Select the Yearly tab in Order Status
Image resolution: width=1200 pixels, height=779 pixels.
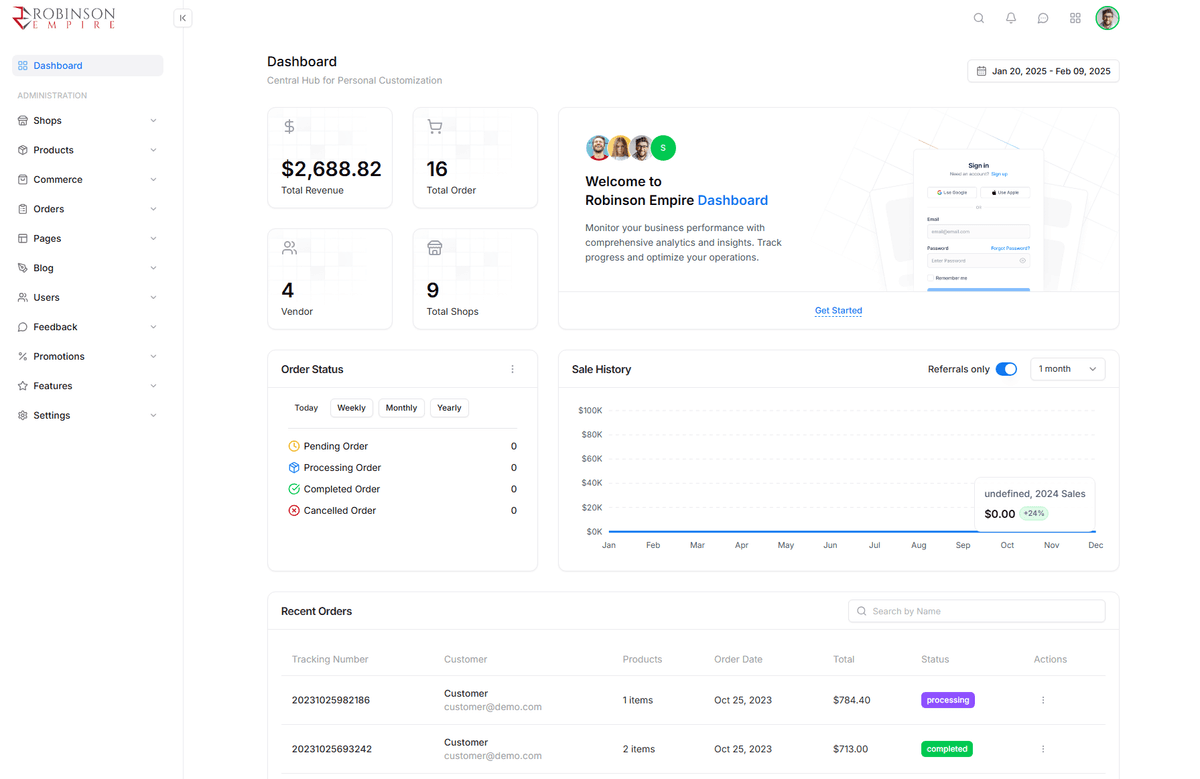[449, 407]
